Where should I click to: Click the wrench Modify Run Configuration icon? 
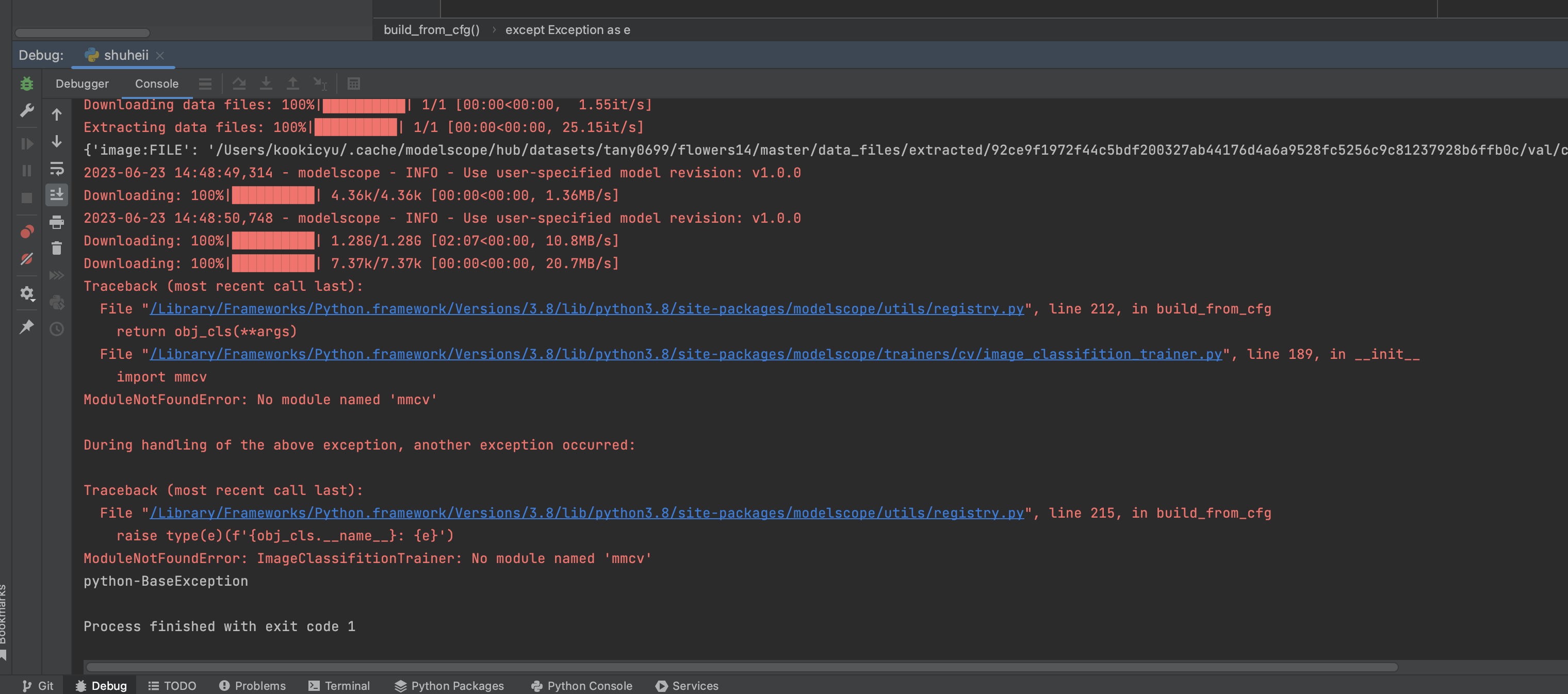(27, 111)
